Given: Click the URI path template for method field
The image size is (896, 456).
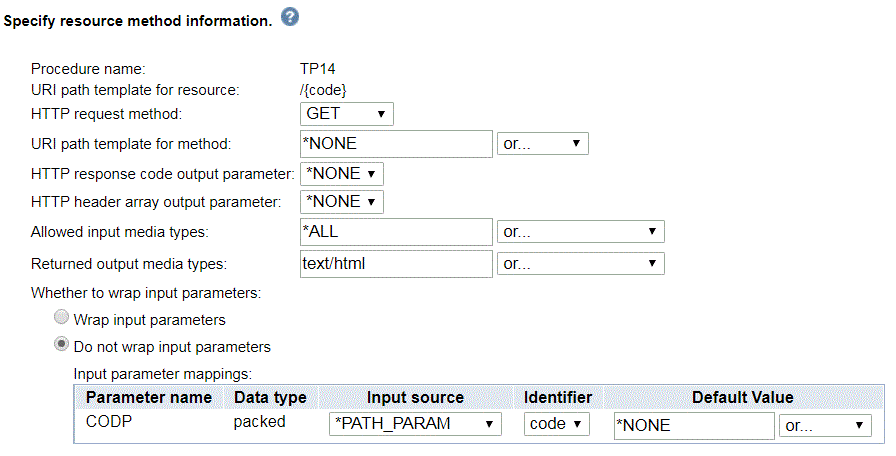Looking at the screenshot, I should [396, 144].
